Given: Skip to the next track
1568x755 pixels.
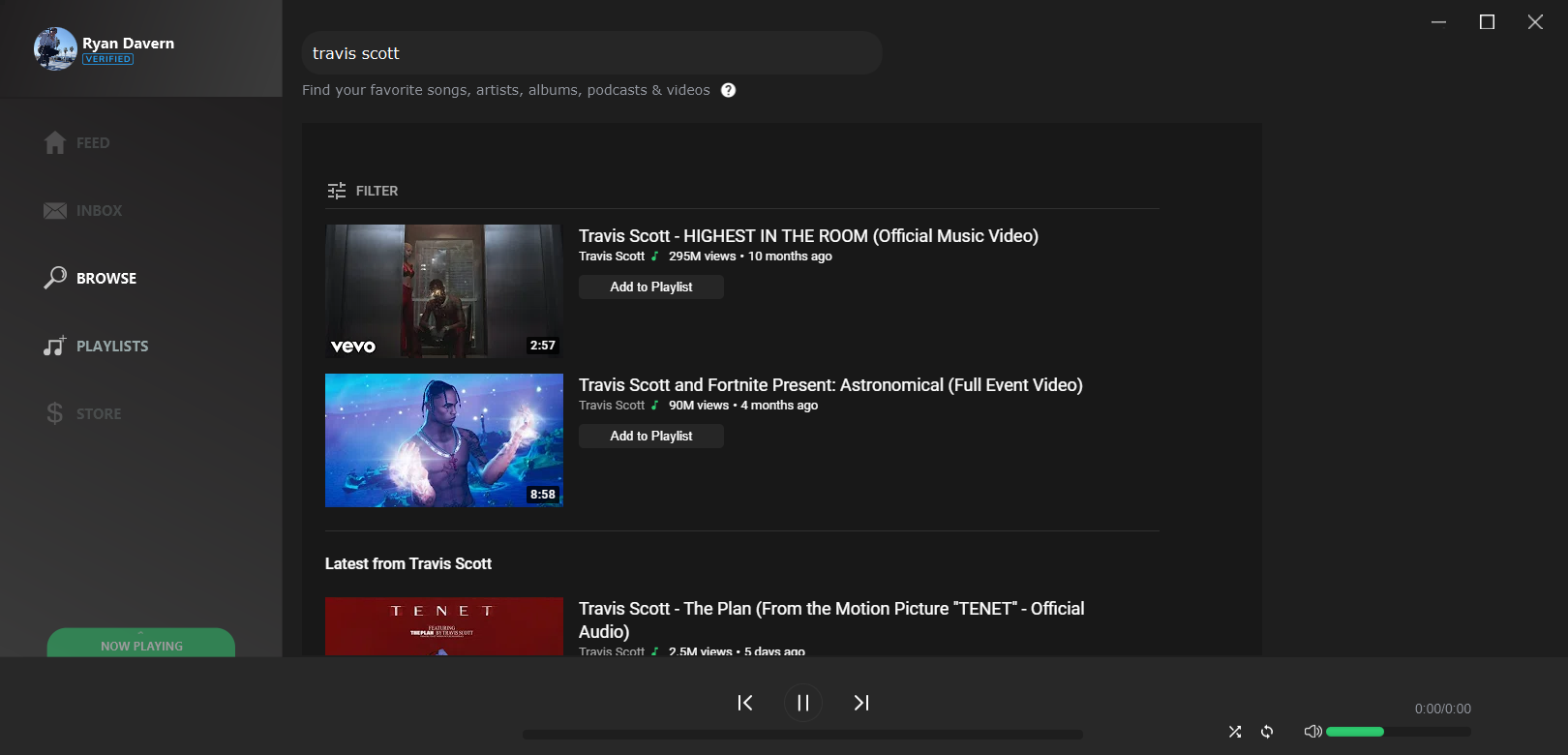Looking at the screenshot, I should [x=860, y=703].
